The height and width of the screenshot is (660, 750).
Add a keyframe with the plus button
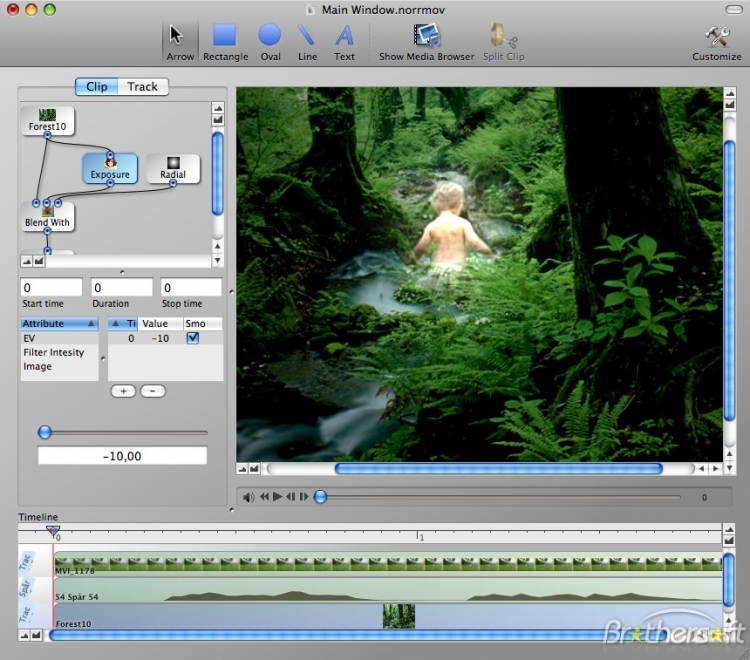pyautogui.click(x=123, y=391)
